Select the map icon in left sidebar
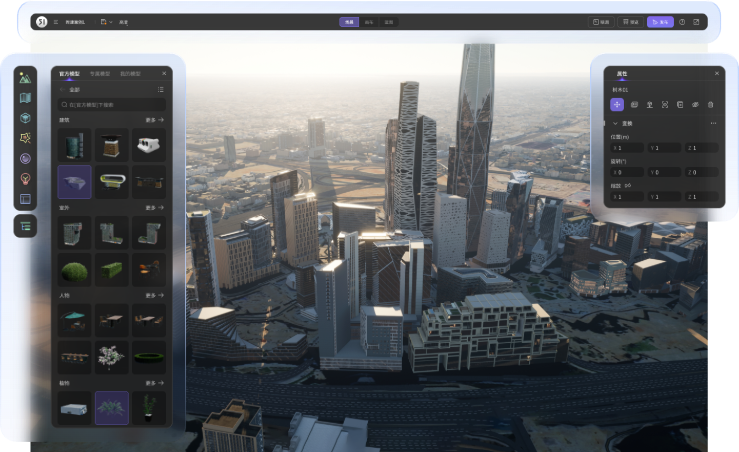Screen dimensions: 739x452 (x=25, y=98)
